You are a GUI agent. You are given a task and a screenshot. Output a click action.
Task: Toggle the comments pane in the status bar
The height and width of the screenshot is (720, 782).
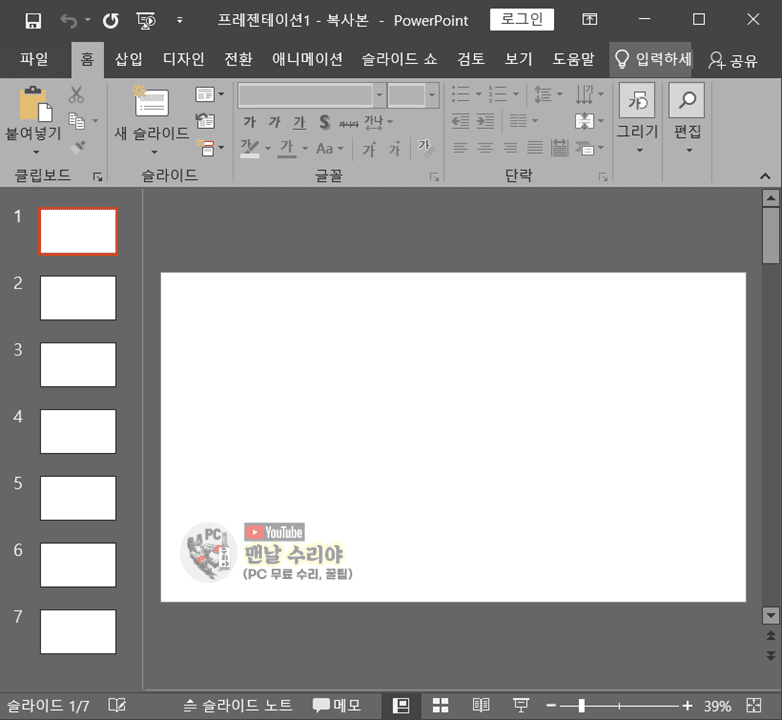(336, 706)
